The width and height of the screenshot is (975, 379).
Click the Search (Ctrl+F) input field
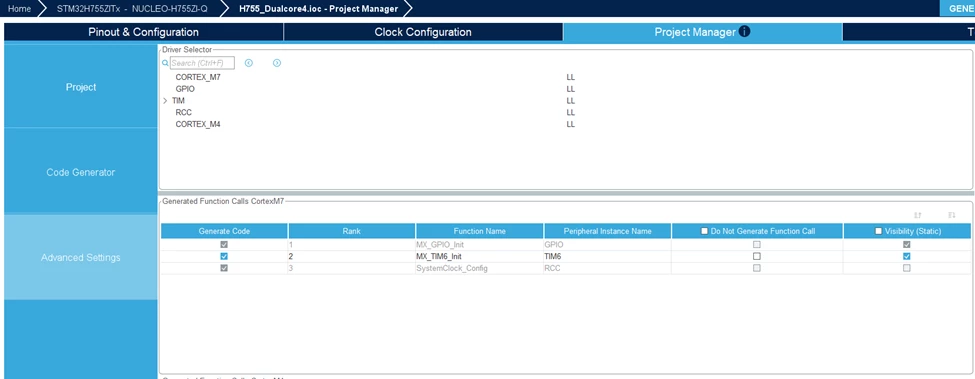(202, 63)
